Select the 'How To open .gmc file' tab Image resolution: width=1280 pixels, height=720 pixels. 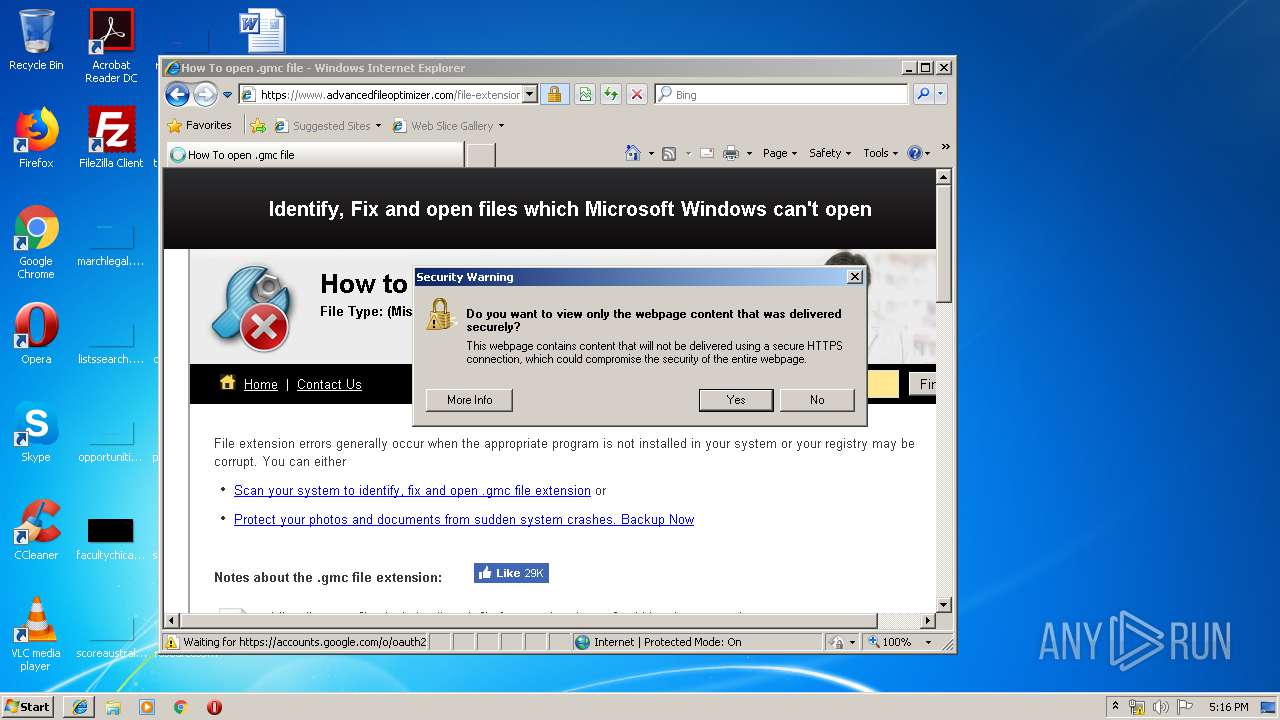[315, 155]
